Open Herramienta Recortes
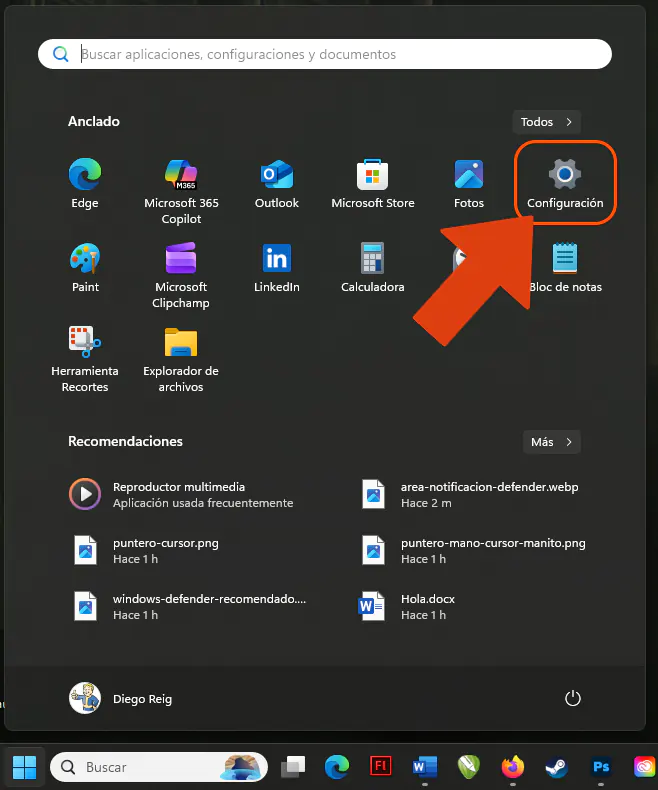 pos(85,359)
